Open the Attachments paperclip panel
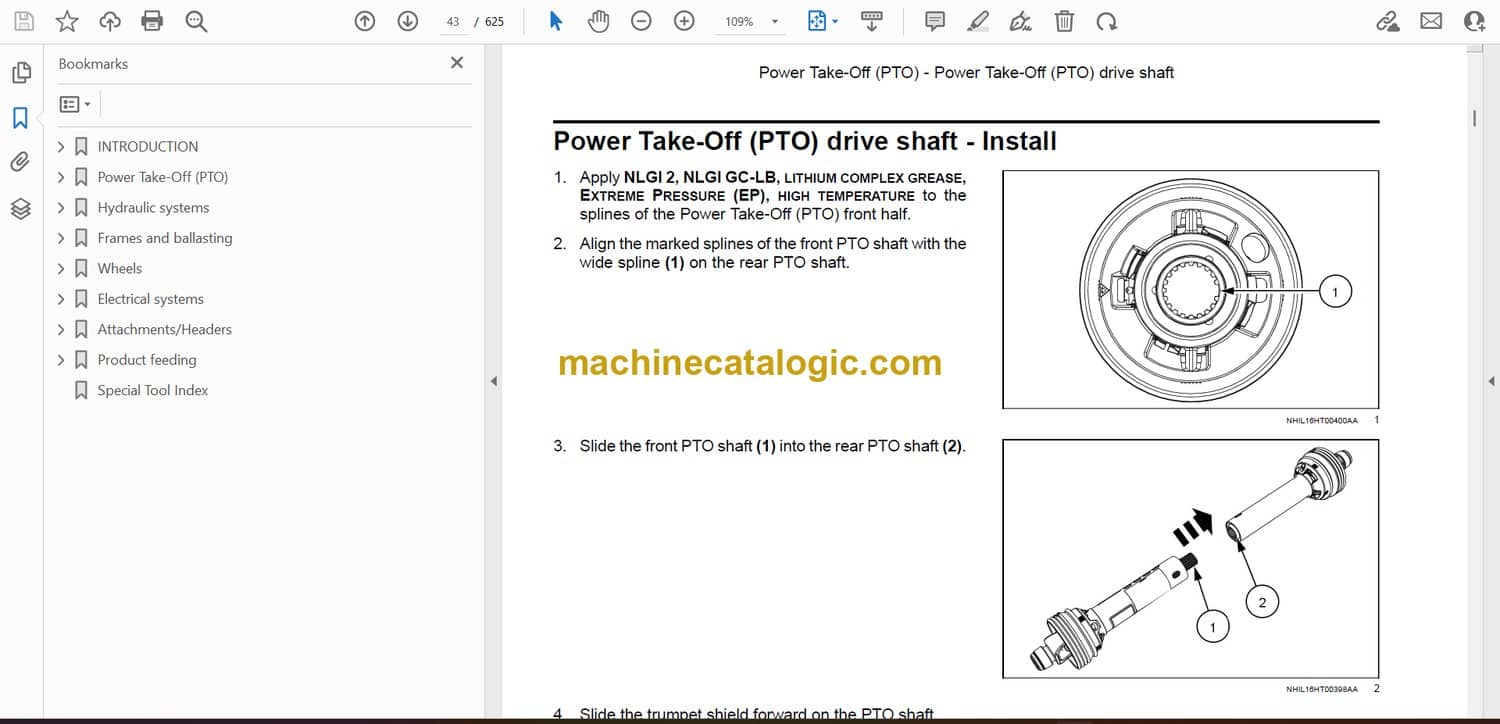 (20, 163)
